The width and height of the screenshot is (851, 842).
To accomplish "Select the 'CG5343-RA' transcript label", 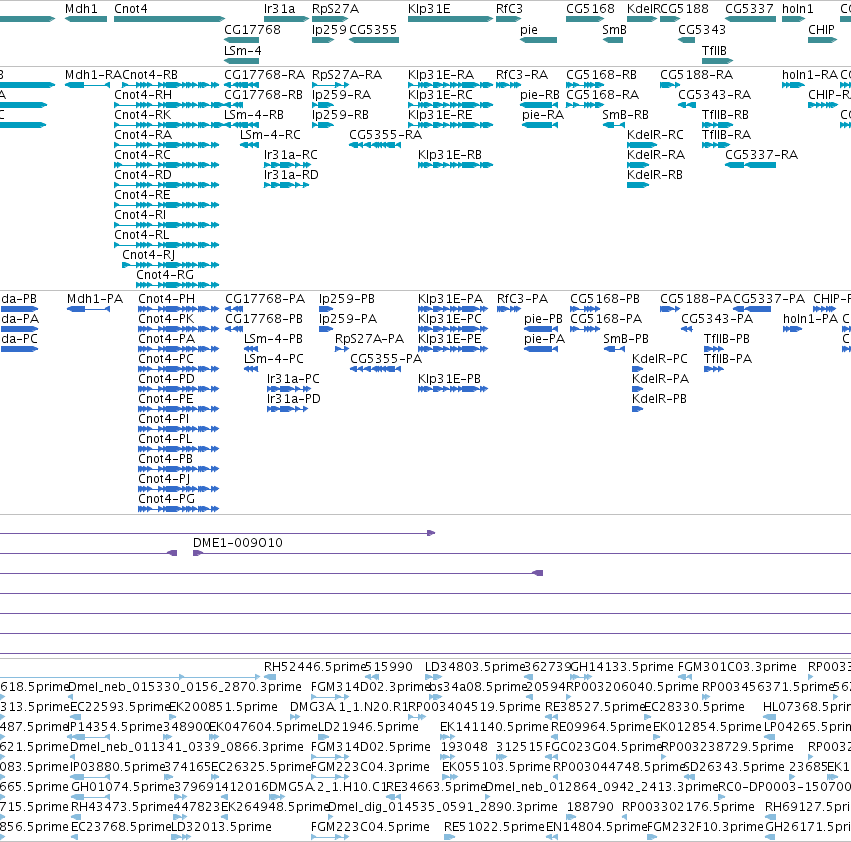I will [715, 95].
